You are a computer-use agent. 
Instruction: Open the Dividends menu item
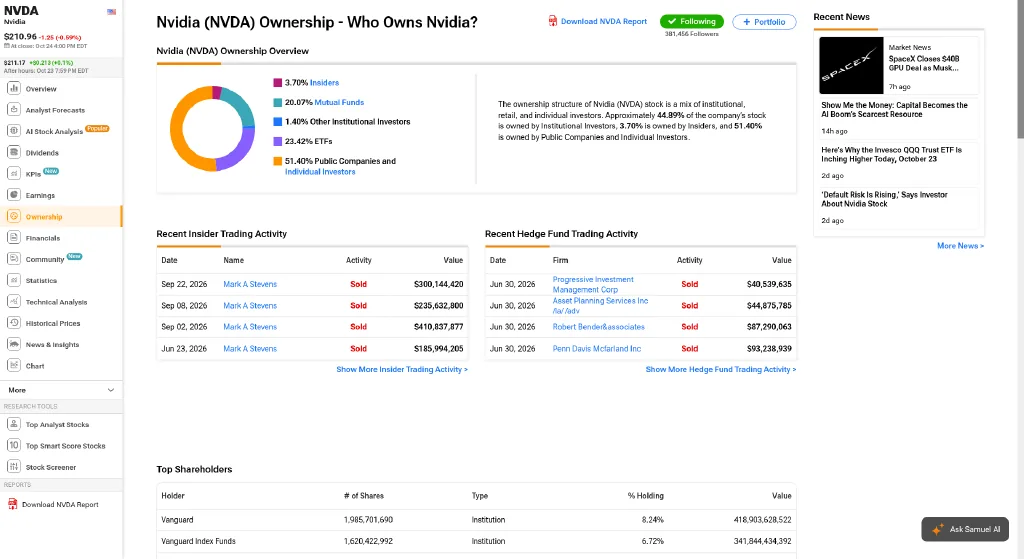42,153
